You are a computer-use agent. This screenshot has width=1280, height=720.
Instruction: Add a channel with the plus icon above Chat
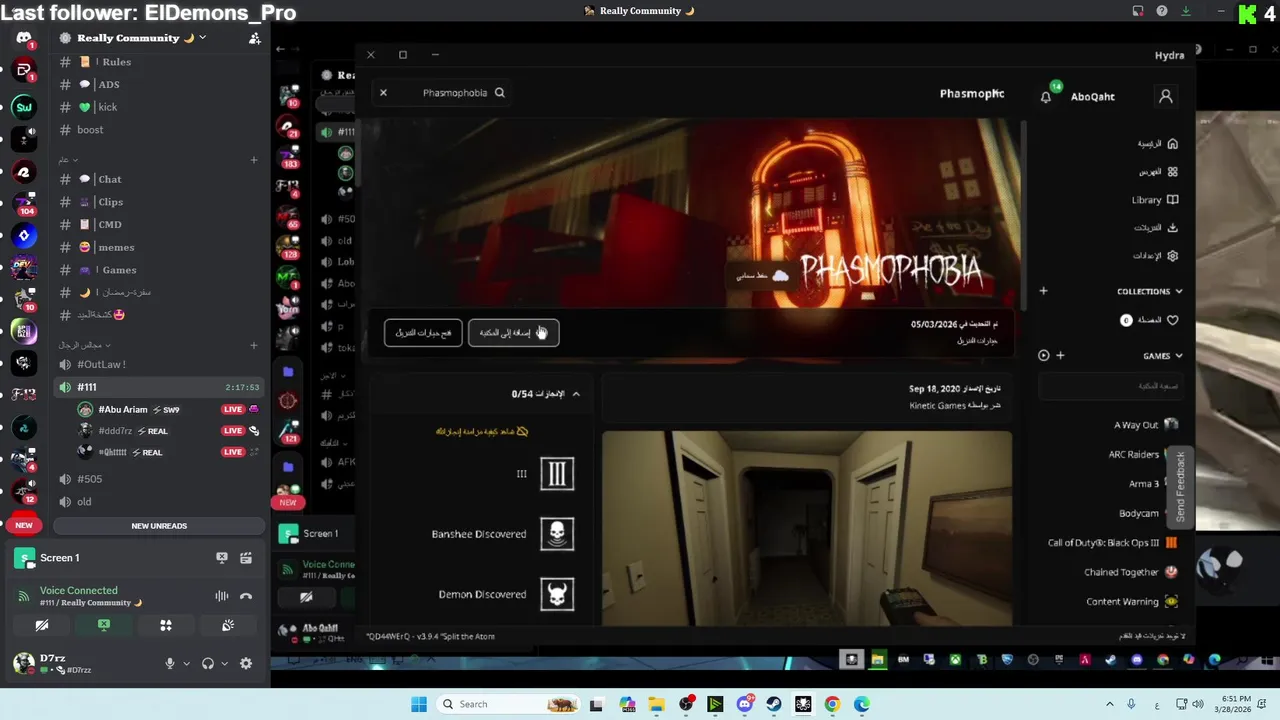tap(254, 160)
